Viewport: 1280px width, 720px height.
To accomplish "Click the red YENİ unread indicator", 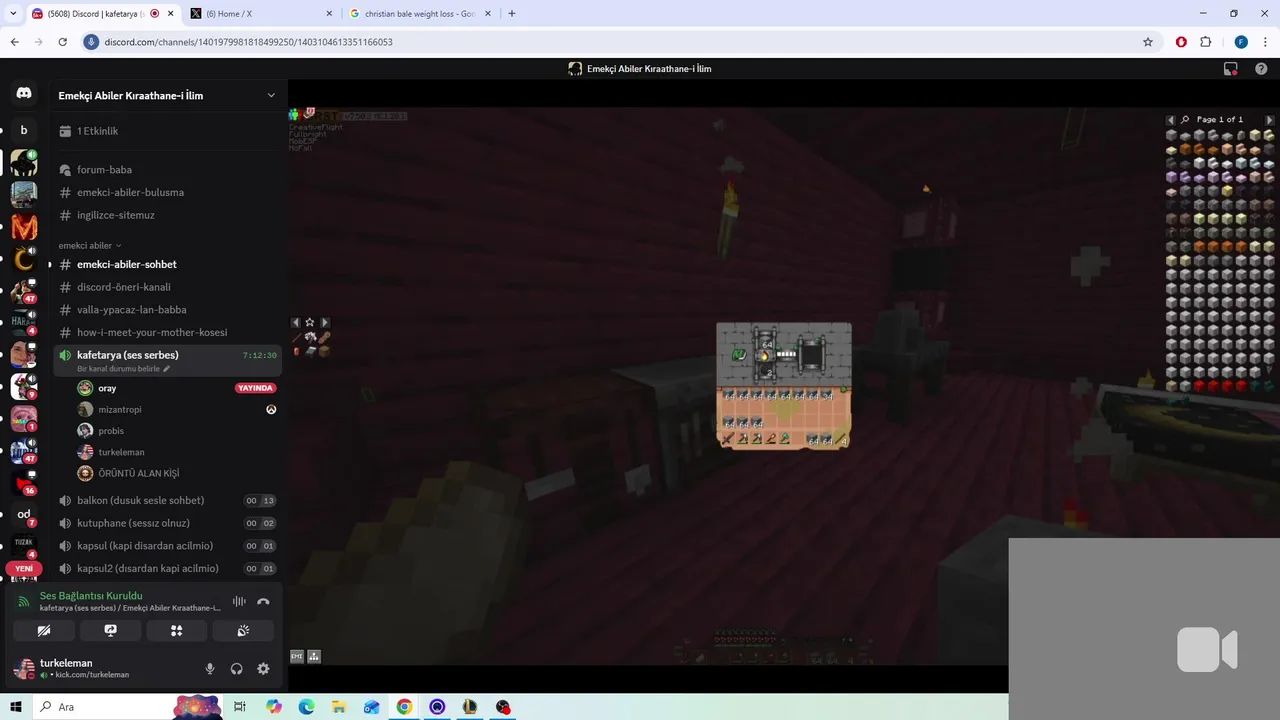I will click(x=24, y=568).
